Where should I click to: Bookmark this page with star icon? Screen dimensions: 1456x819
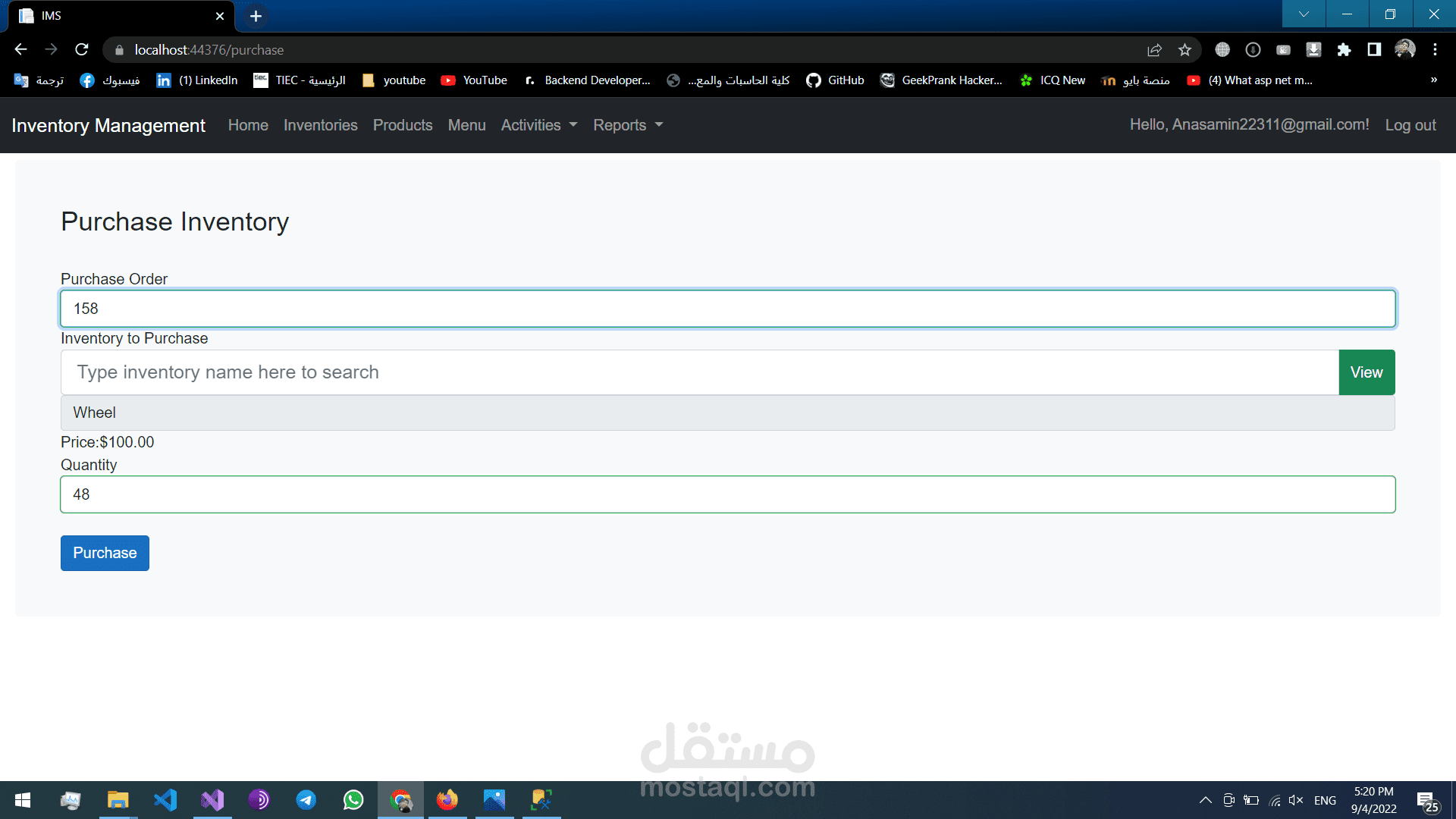tap(1185, 50)
